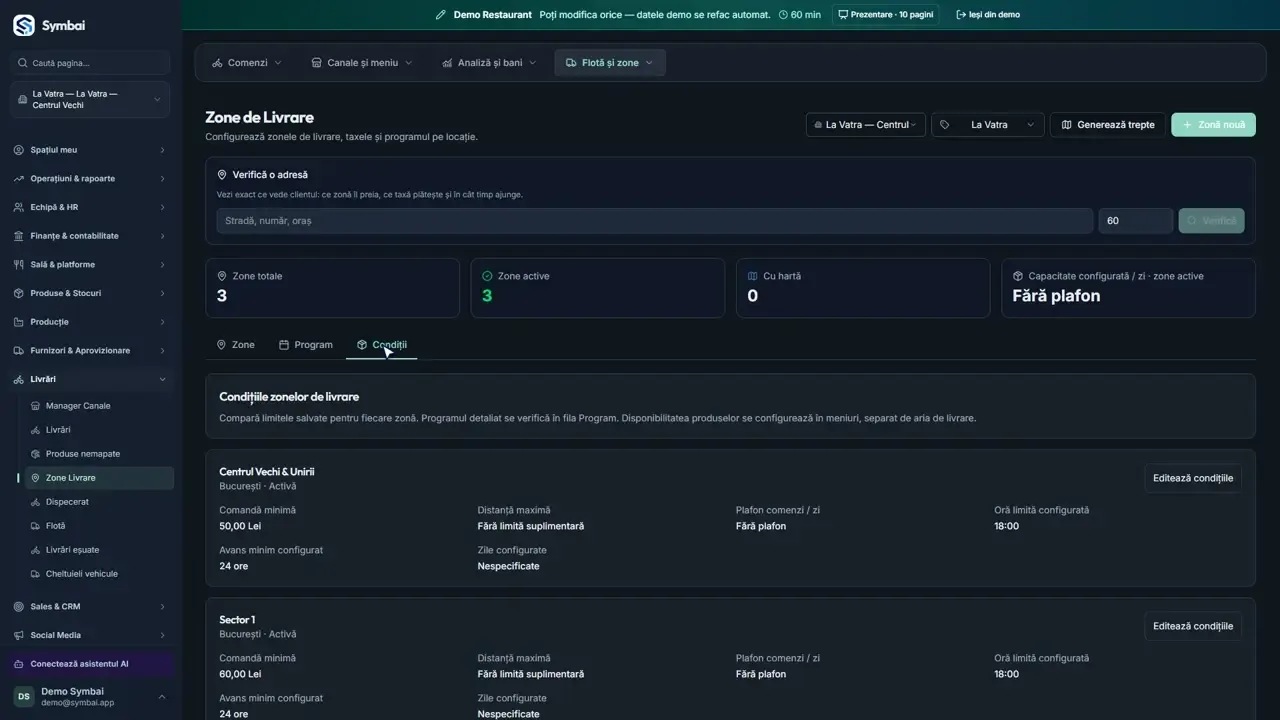This screenshot has height=720, width=1280.
Task: Click the Prezentare · 10 pagini button
Action: pos(885,15)
